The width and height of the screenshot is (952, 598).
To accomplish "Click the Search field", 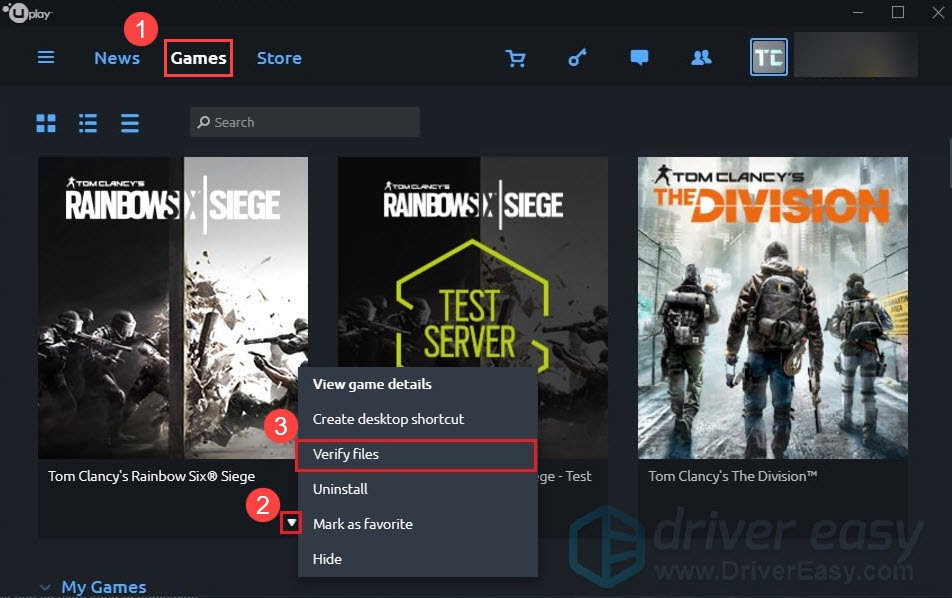I will click(304, 121).
